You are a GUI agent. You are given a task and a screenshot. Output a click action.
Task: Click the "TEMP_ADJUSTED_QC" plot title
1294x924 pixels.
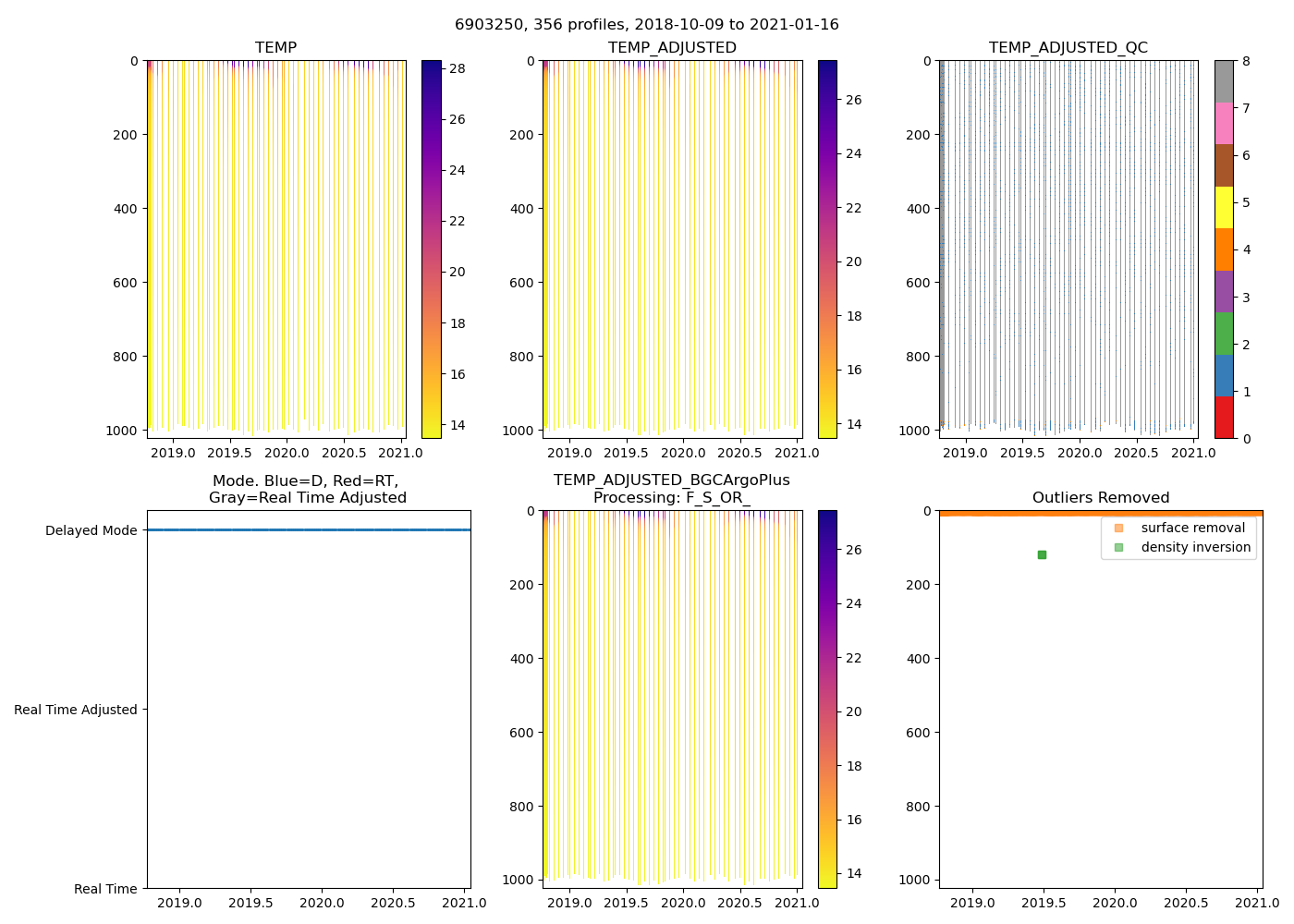pyautogui.click(x=1068, y=48)
